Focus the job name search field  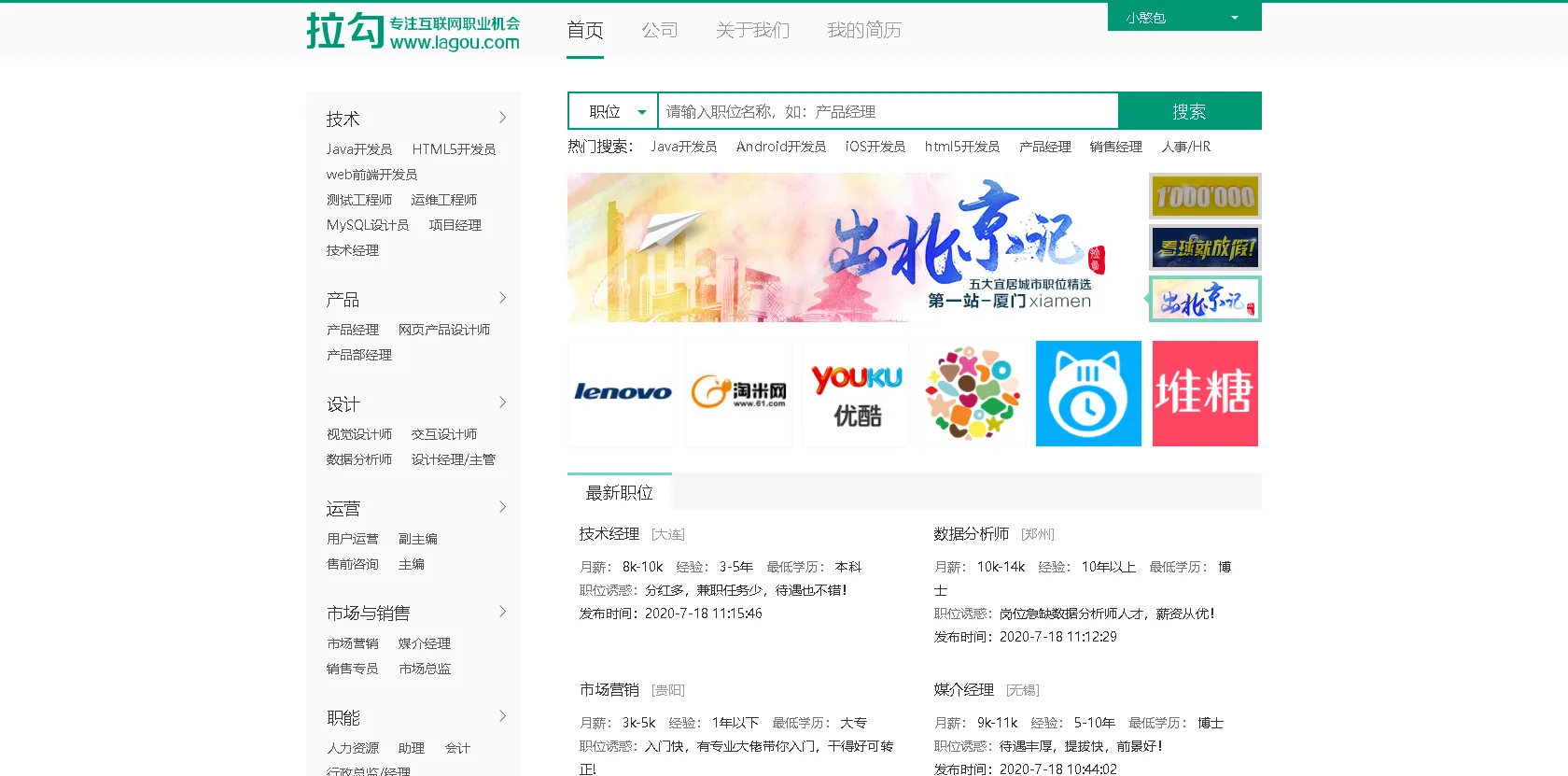tap(888, 111)
